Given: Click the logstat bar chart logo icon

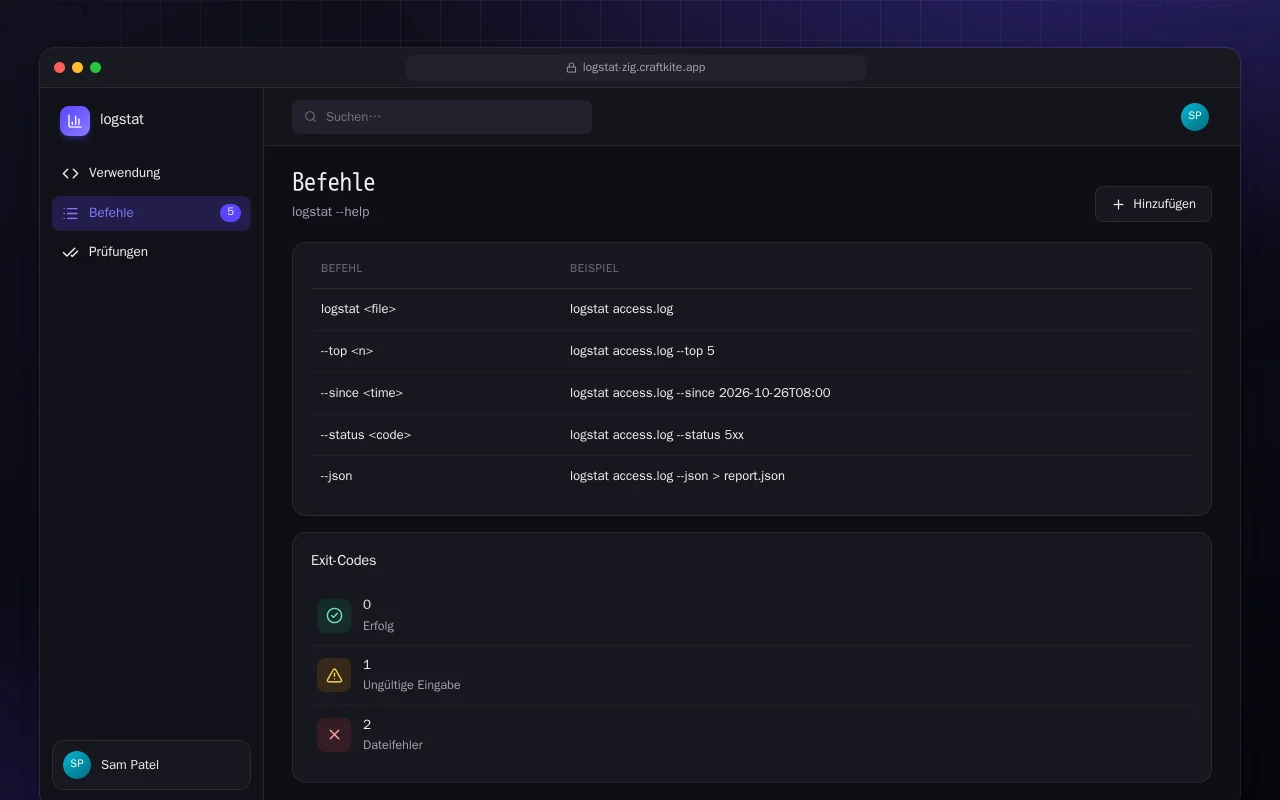Looking at the screenshot, I should (75, 121).
